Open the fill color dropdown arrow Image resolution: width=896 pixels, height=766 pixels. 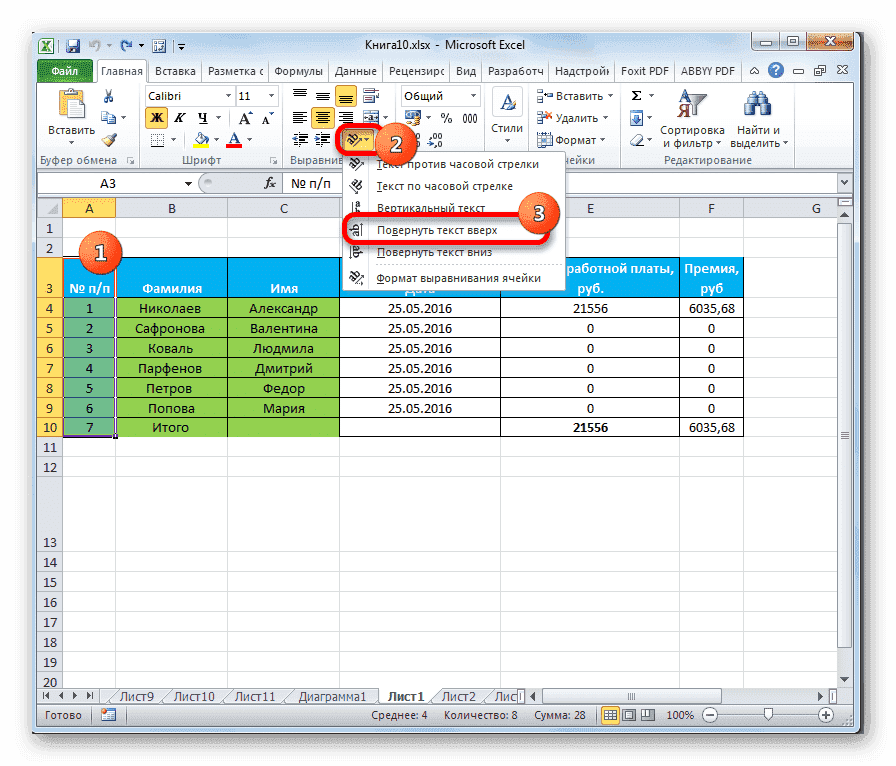coord(217,140)
